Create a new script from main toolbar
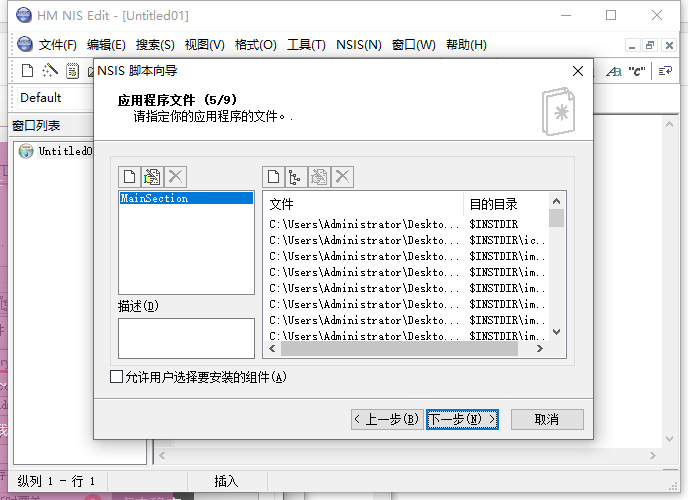This screenshot has height=500, width=688. click(27, 71)
